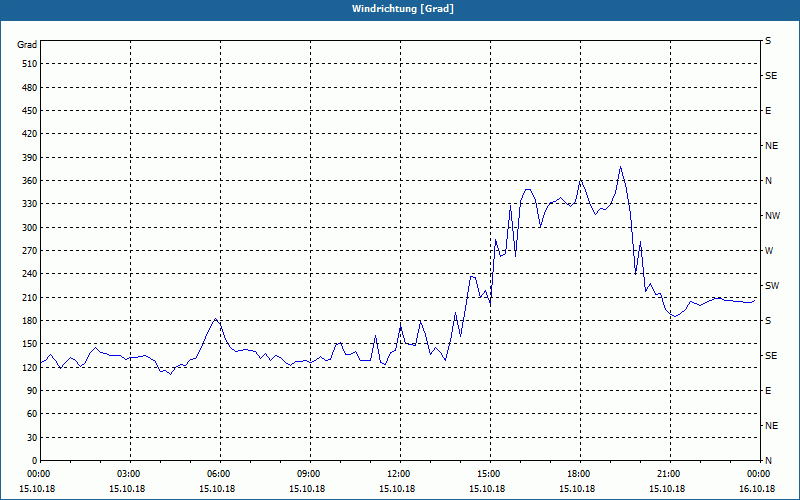Select the 06:00 time label
The height and width of the screenshot is (500, 800).
coord(220,474)
